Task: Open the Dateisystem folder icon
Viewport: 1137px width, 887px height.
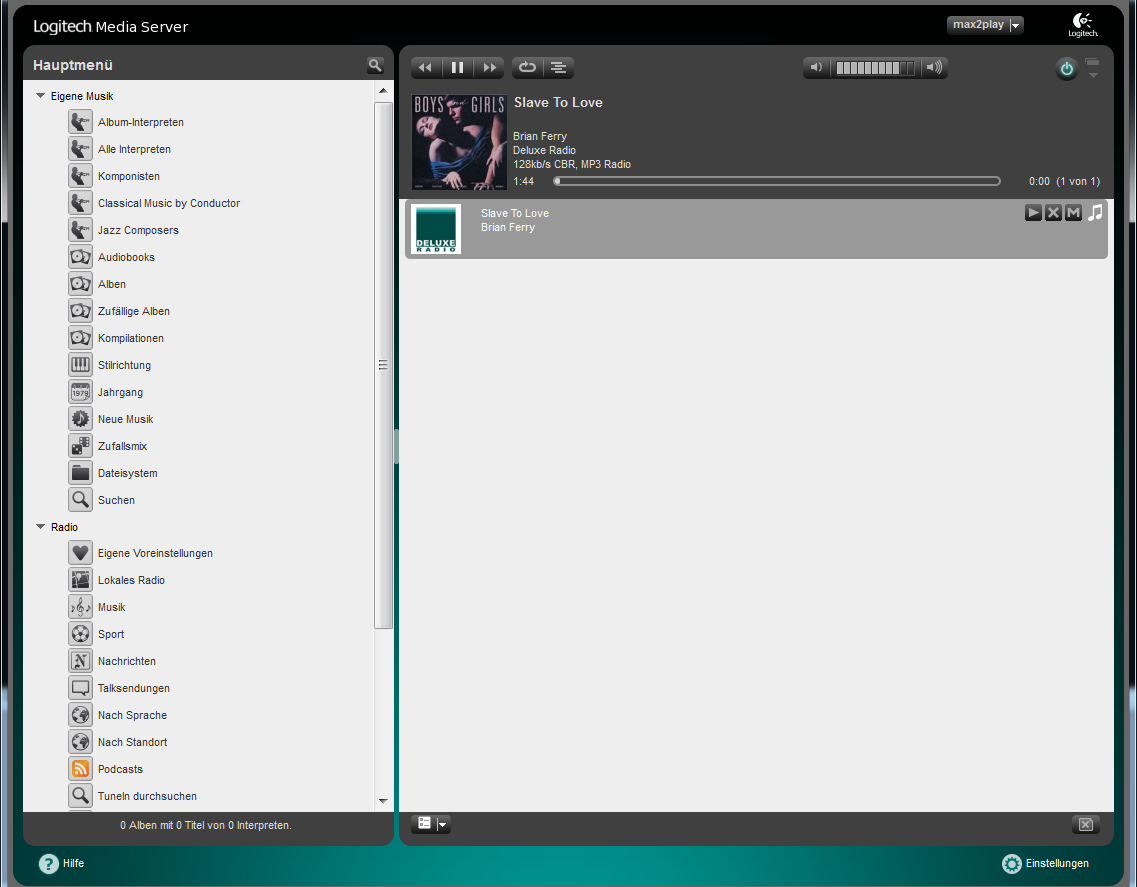Action: [80, 473]
